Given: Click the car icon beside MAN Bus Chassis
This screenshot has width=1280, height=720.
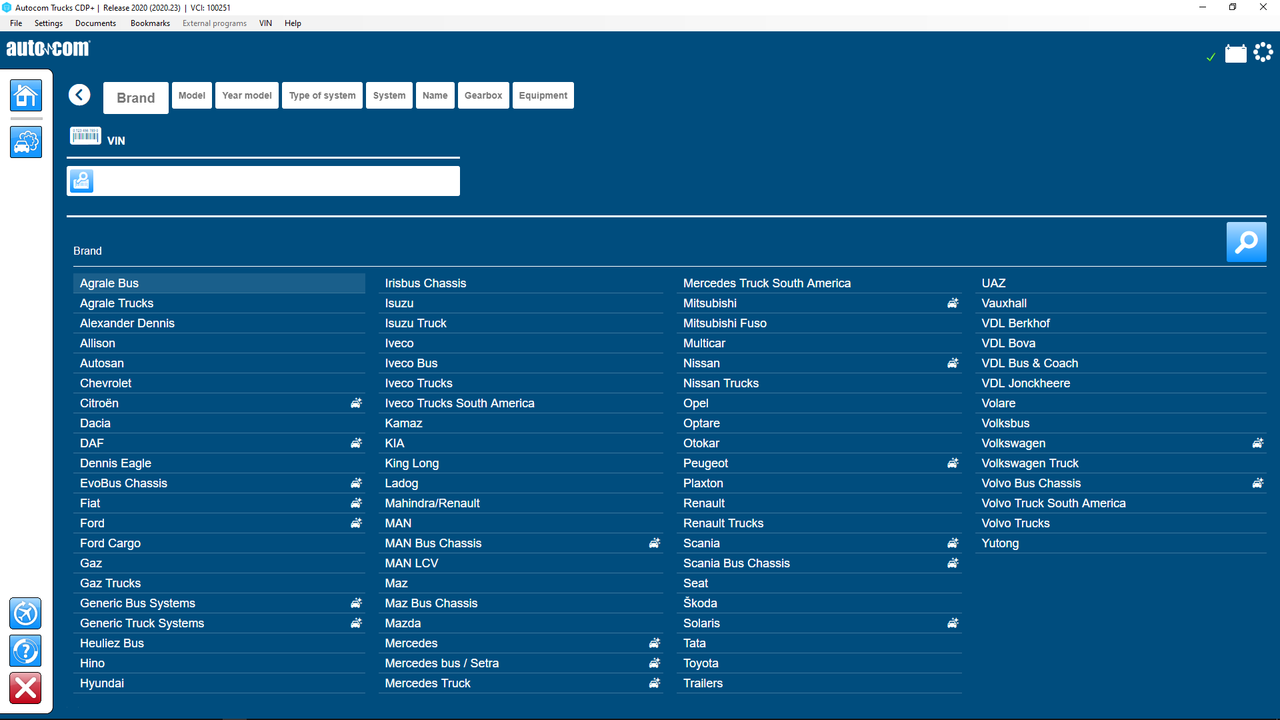Looking at the screenshot, I should [x=654, y=543].
